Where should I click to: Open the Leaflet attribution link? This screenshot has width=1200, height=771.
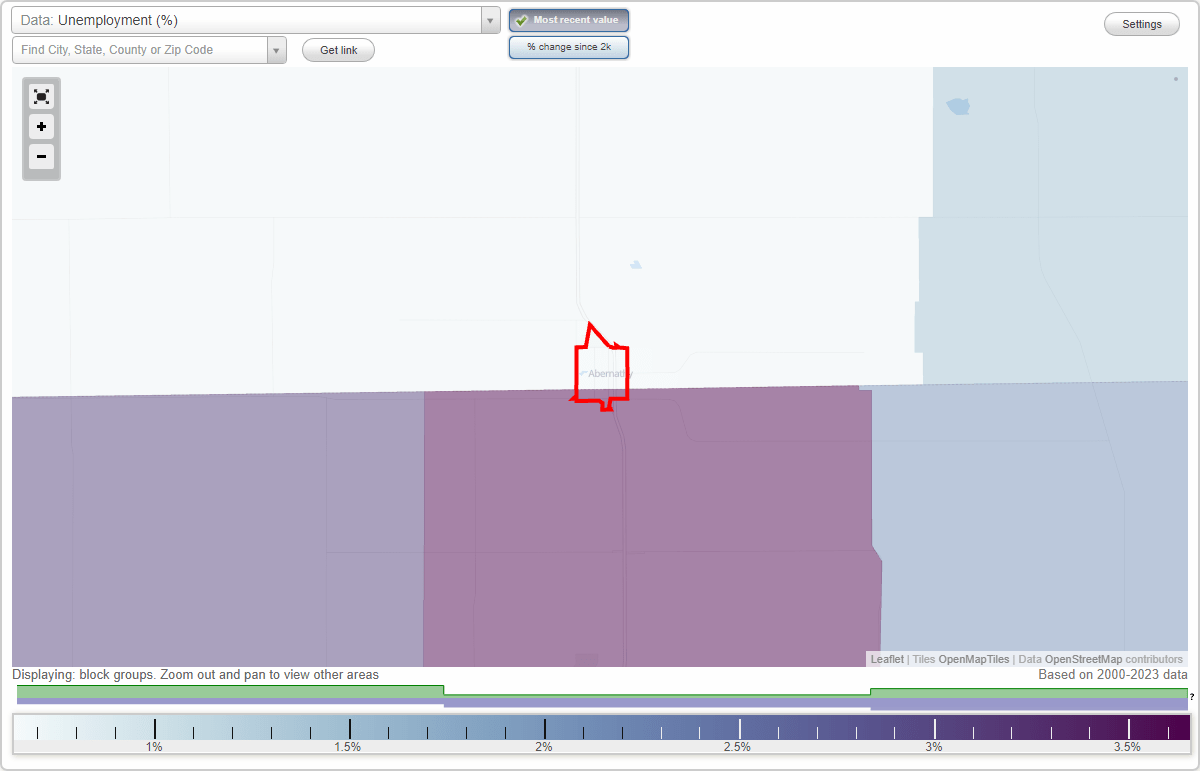[887, 659]
